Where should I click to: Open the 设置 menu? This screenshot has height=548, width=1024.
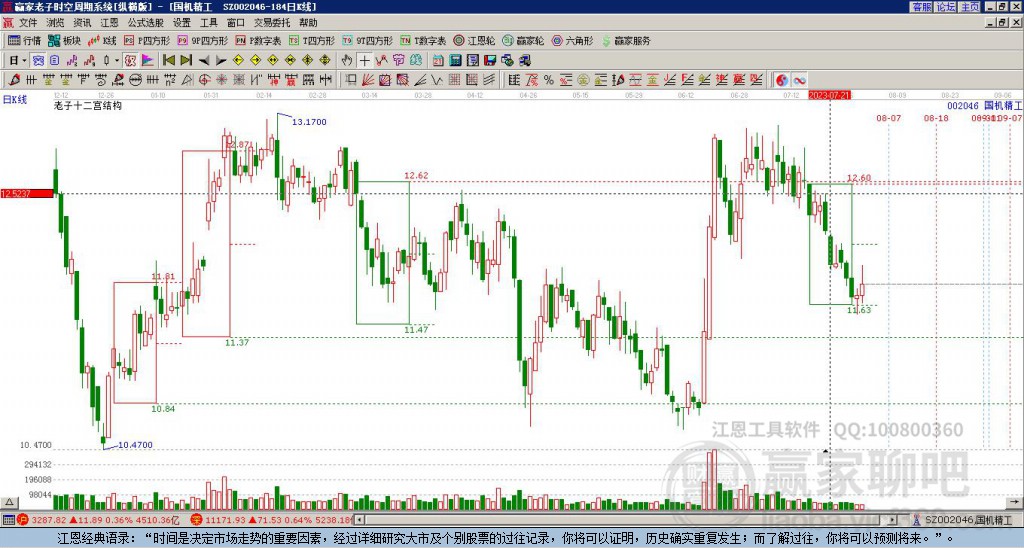point(182,23)
